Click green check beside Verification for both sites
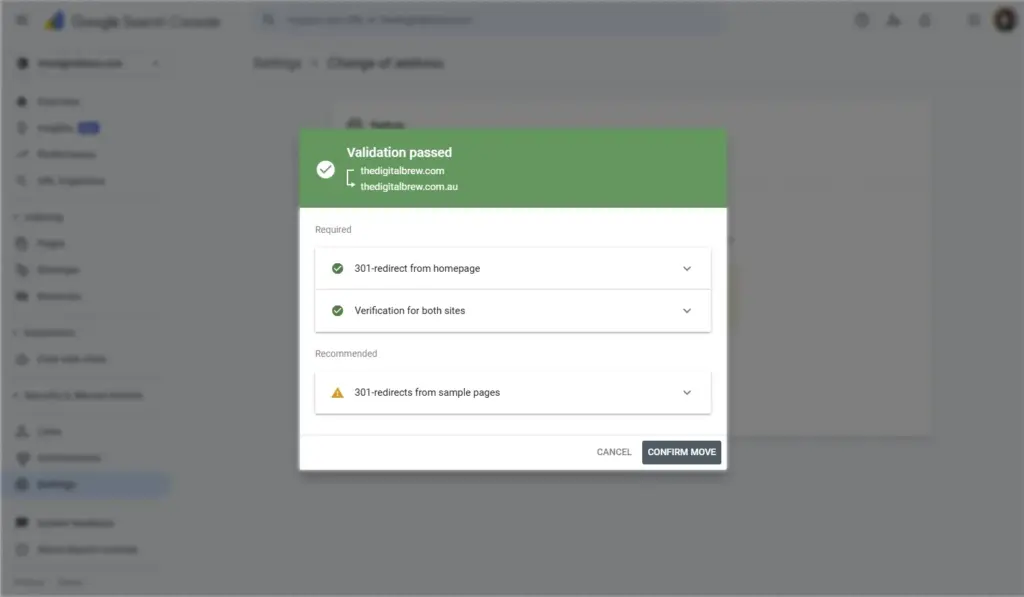The height and width of the screenshot is (597, 1024). tap(337, 311)
